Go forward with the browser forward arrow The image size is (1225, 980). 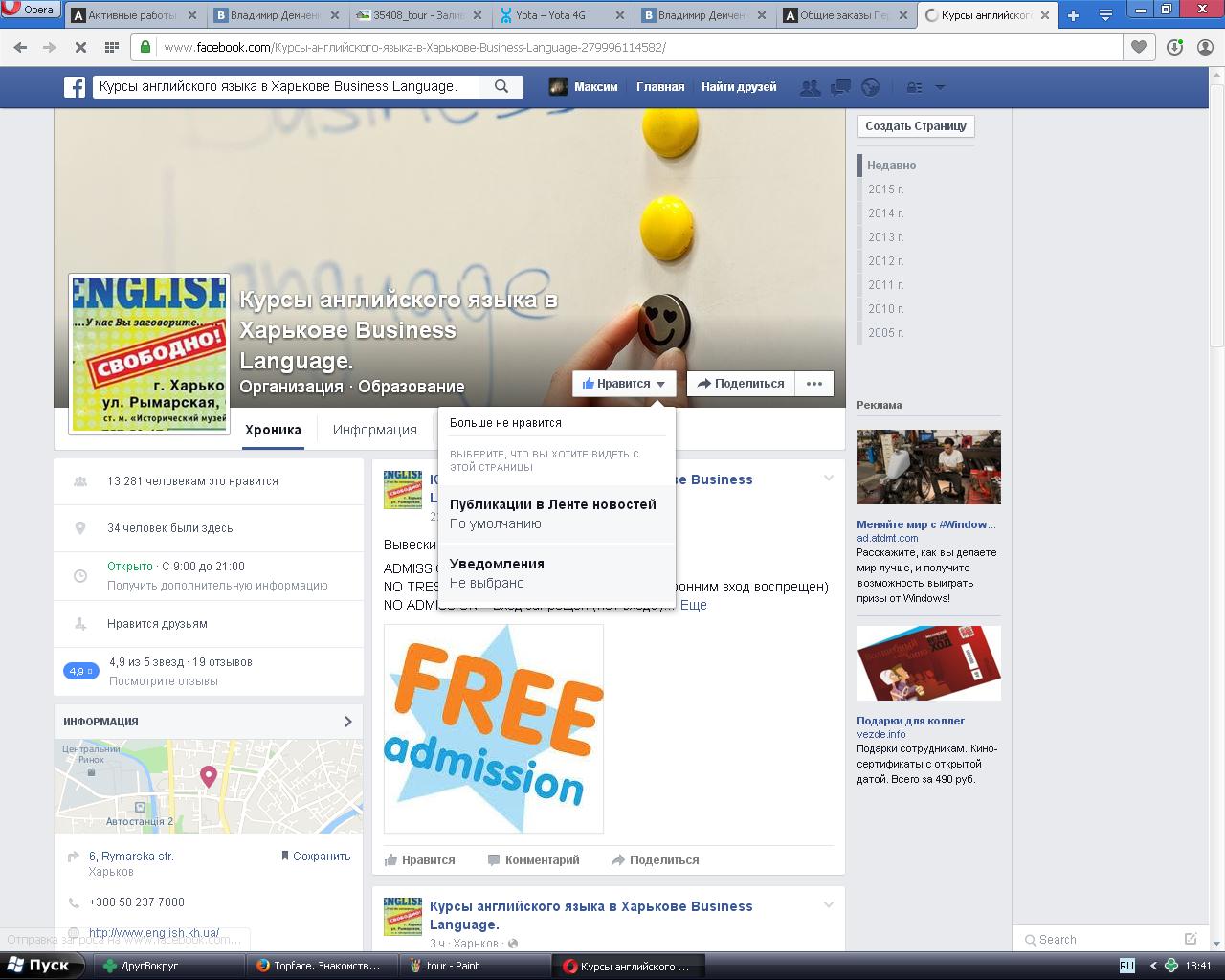pos(49,47)
